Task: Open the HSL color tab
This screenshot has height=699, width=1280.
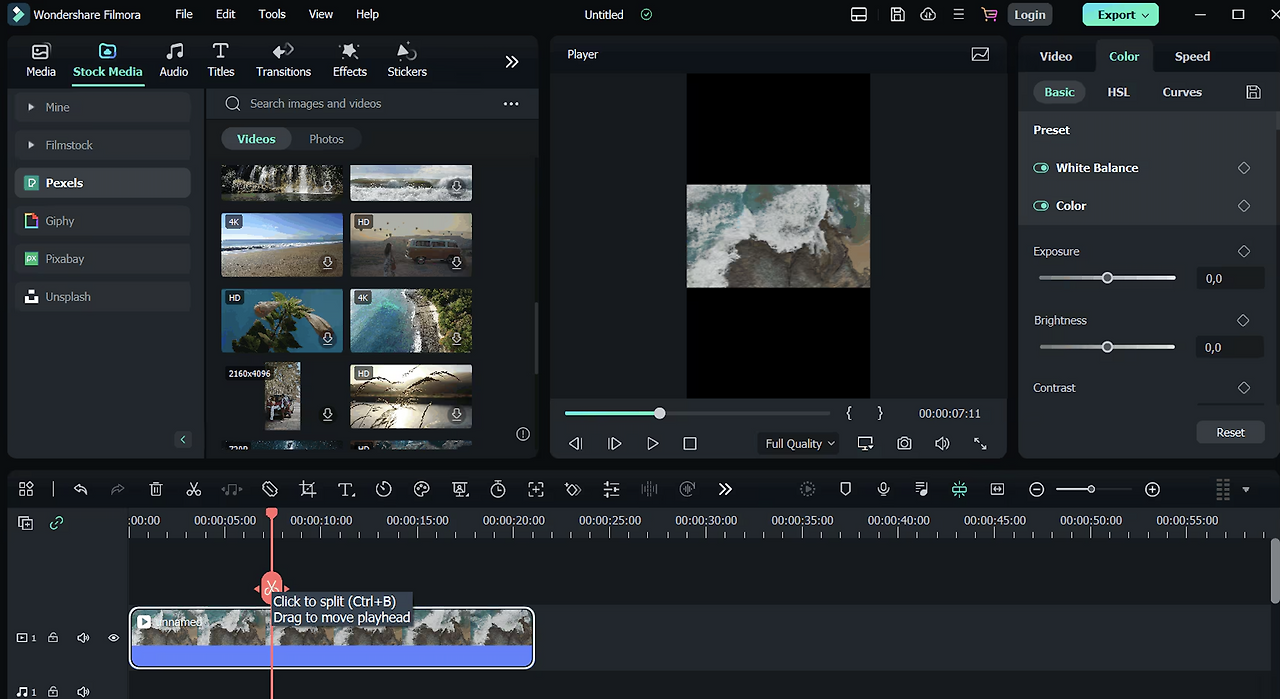Action: 1118,92
